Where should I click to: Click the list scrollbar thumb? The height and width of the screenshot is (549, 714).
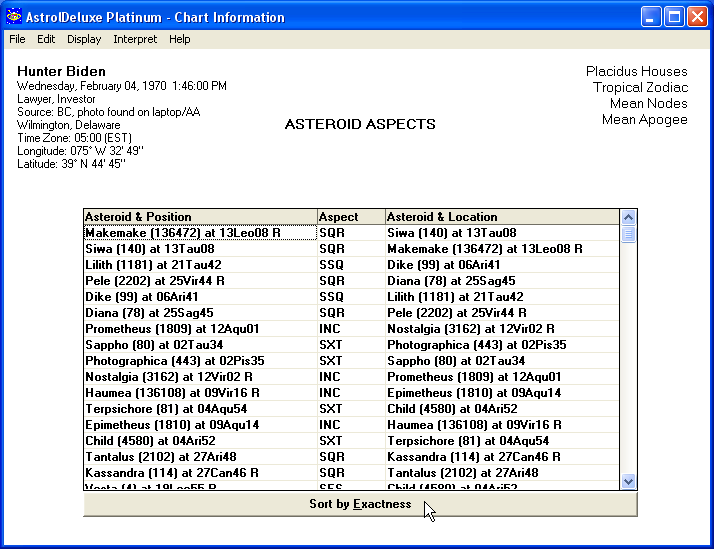coord(628,234)
